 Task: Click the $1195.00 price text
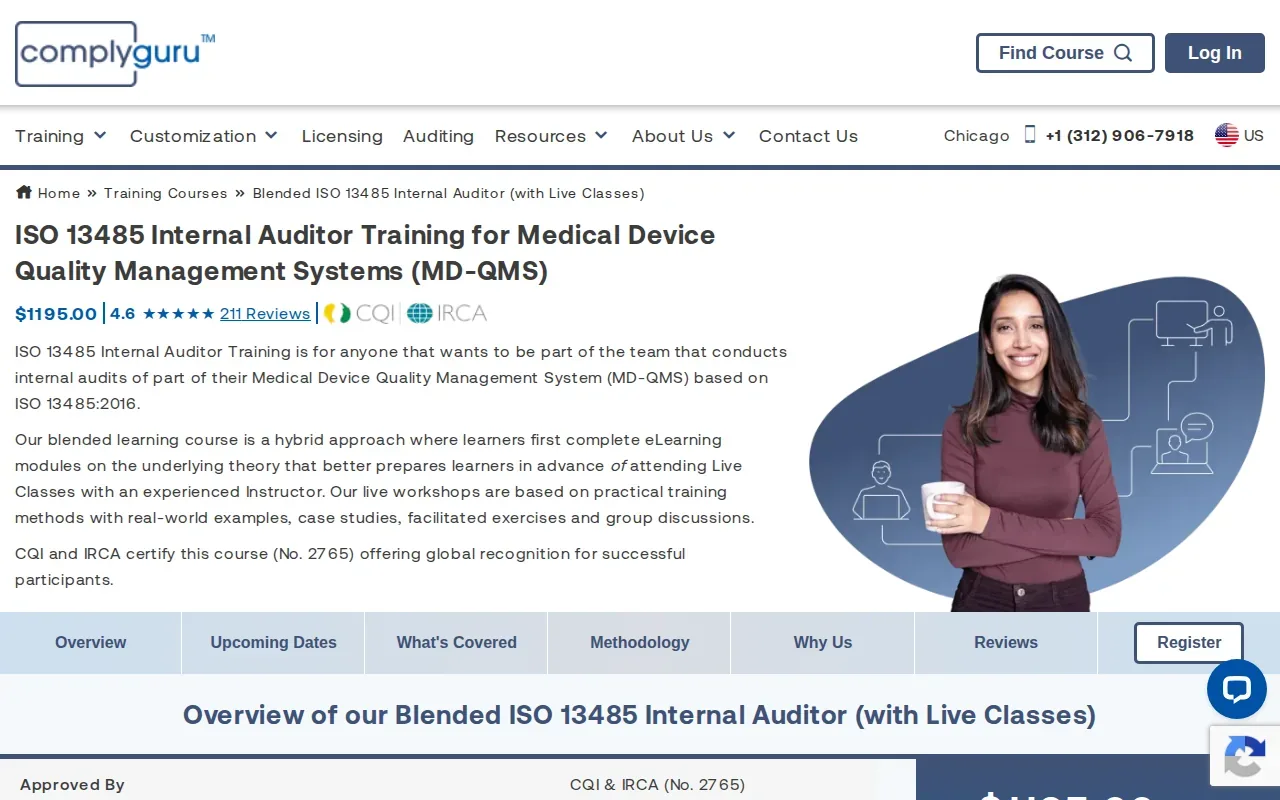(56, 314)
